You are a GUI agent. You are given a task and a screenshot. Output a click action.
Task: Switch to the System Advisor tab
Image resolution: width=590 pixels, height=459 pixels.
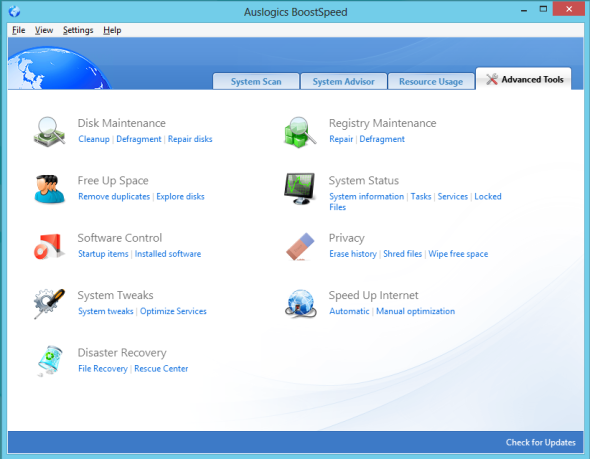(x=344, y=82)
